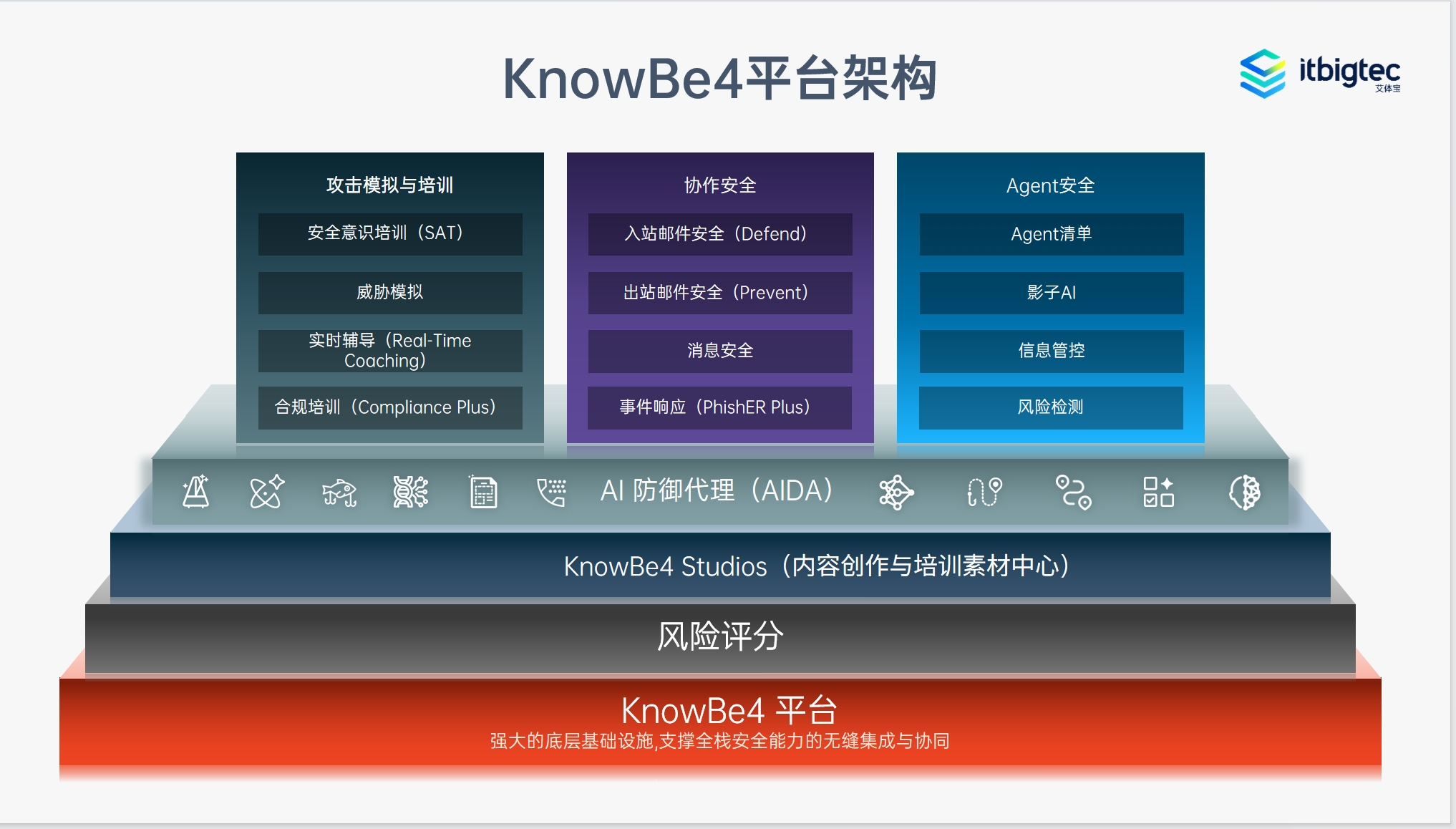Click the KnowBe4平台架构 slide title

(x=720, y=78)
